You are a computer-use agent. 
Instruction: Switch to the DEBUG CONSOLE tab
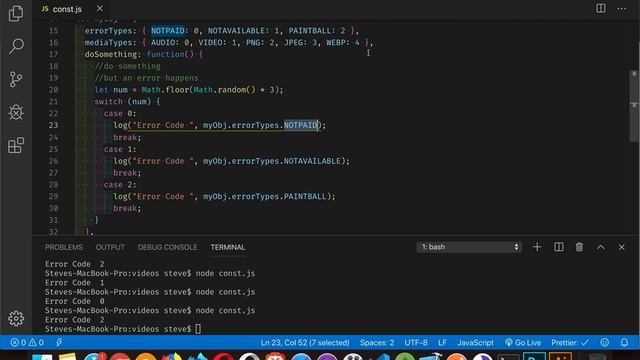click(167, 247)
